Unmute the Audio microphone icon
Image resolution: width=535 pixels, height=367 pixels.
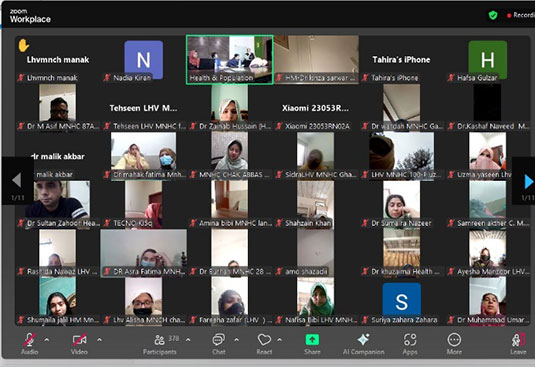[x=29, y=340]
